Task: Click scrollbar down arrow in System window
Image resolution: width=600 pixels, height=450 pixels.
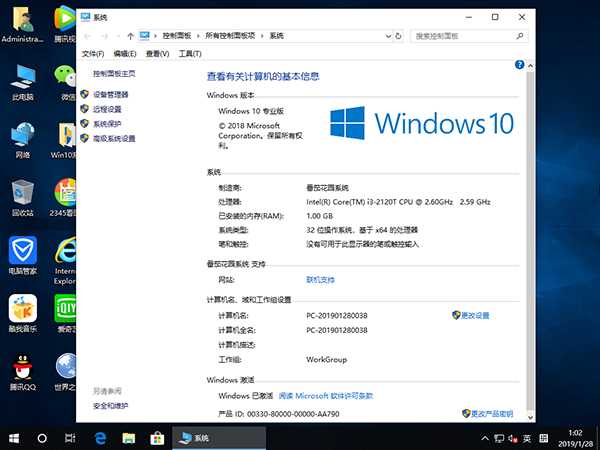Action: [x=530, y=417]
